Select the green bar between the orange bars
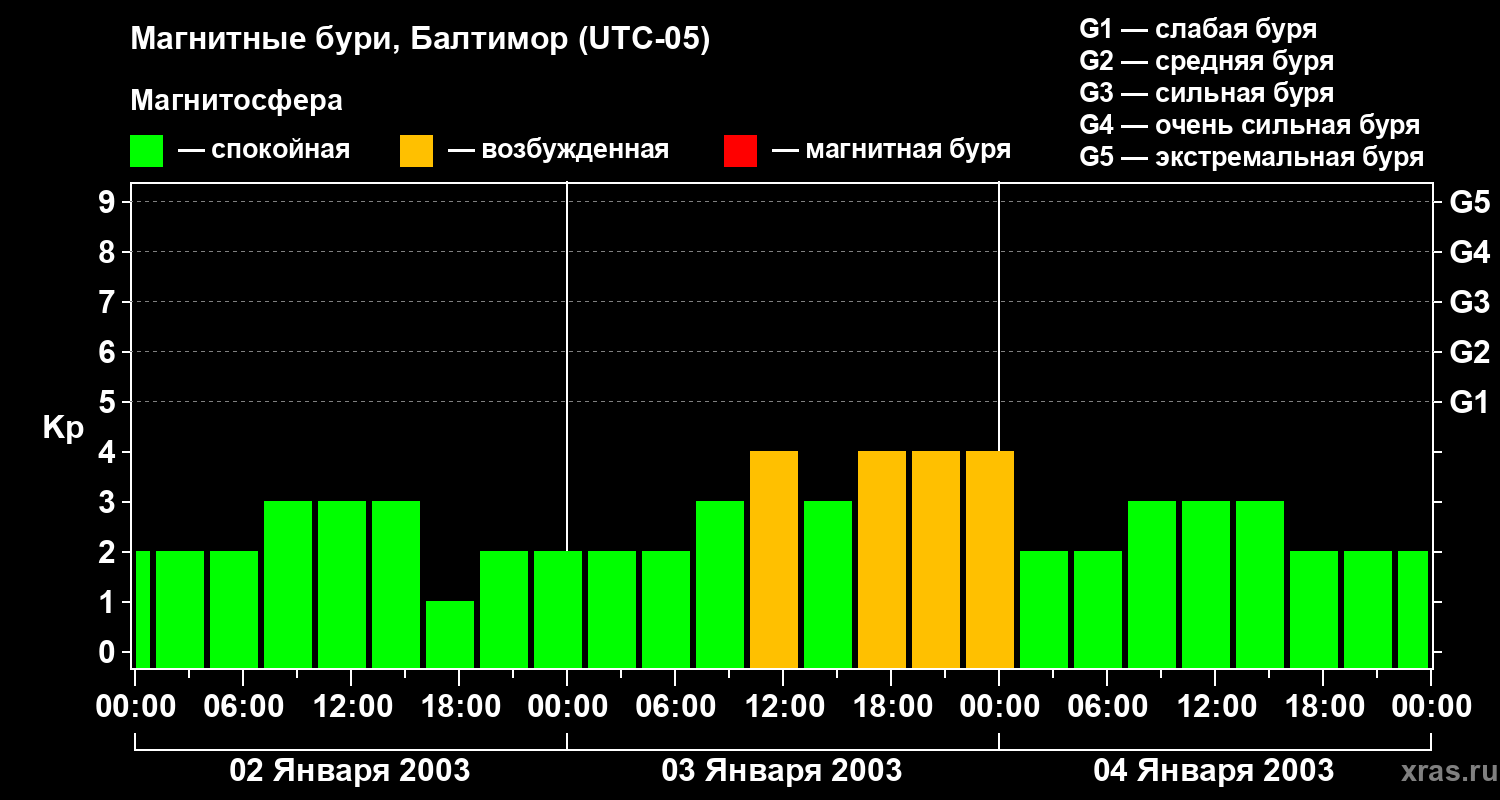This screenshot has height=800, width=1500. click(x=828, y=584)
